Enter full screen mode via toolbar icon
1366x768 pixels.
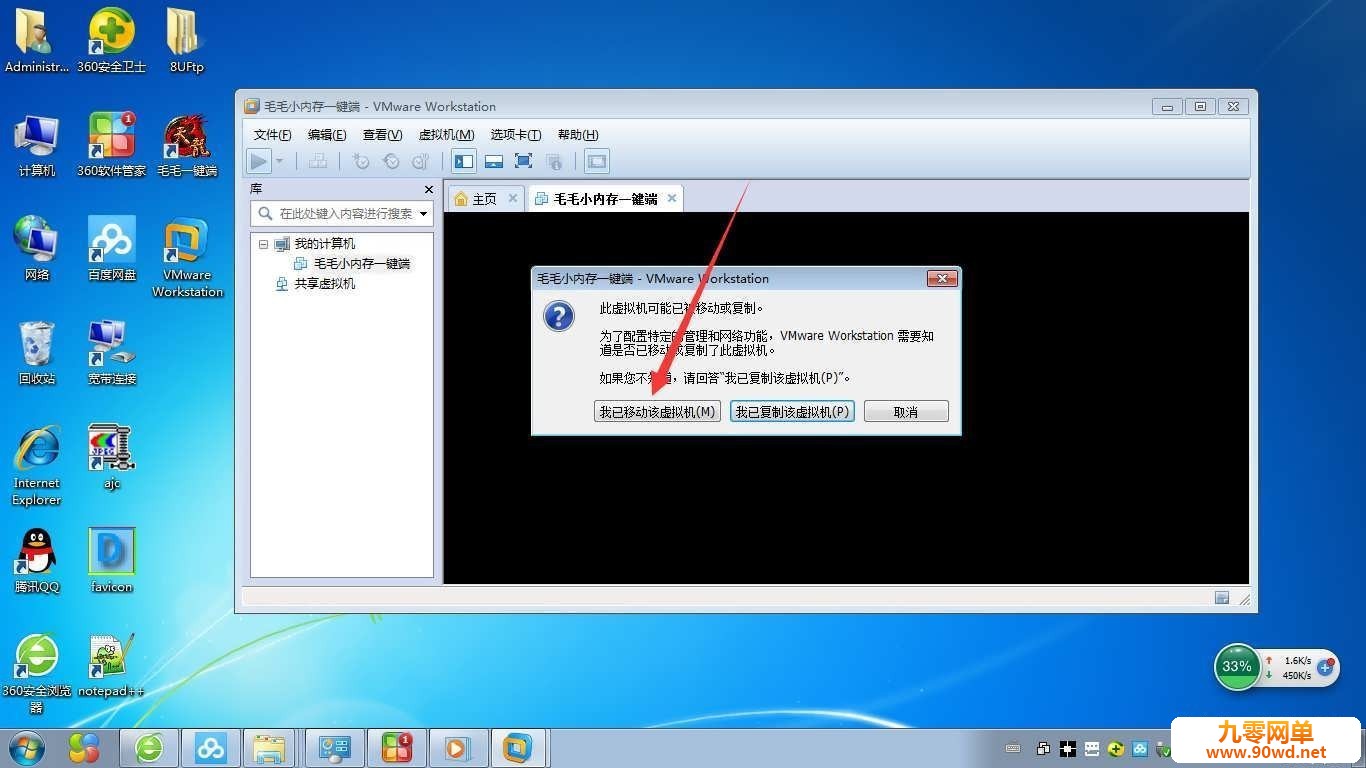[523, 161]
